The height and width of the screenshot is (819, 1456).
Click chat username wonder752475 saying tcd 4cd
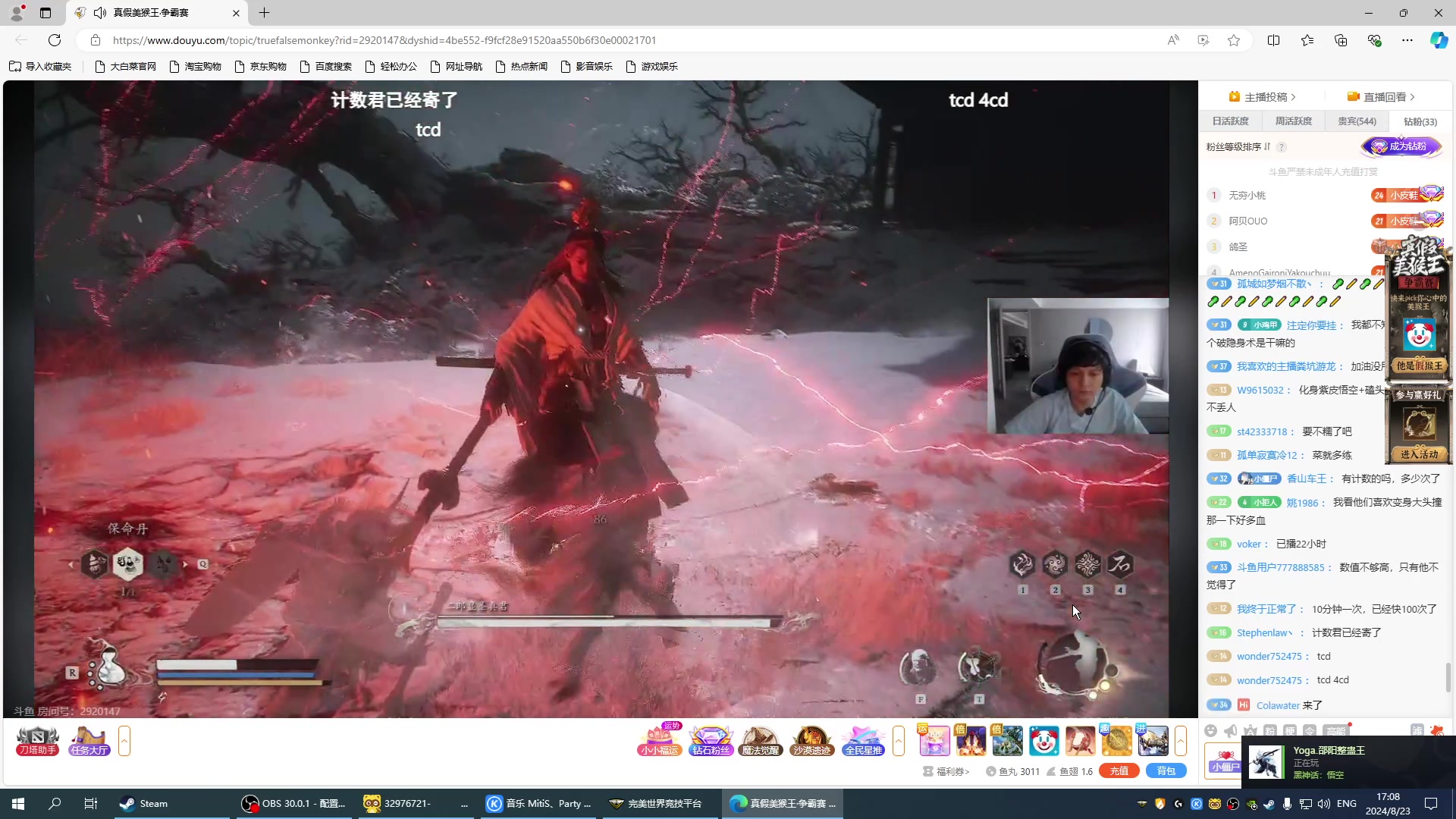tap(1269, 681)
